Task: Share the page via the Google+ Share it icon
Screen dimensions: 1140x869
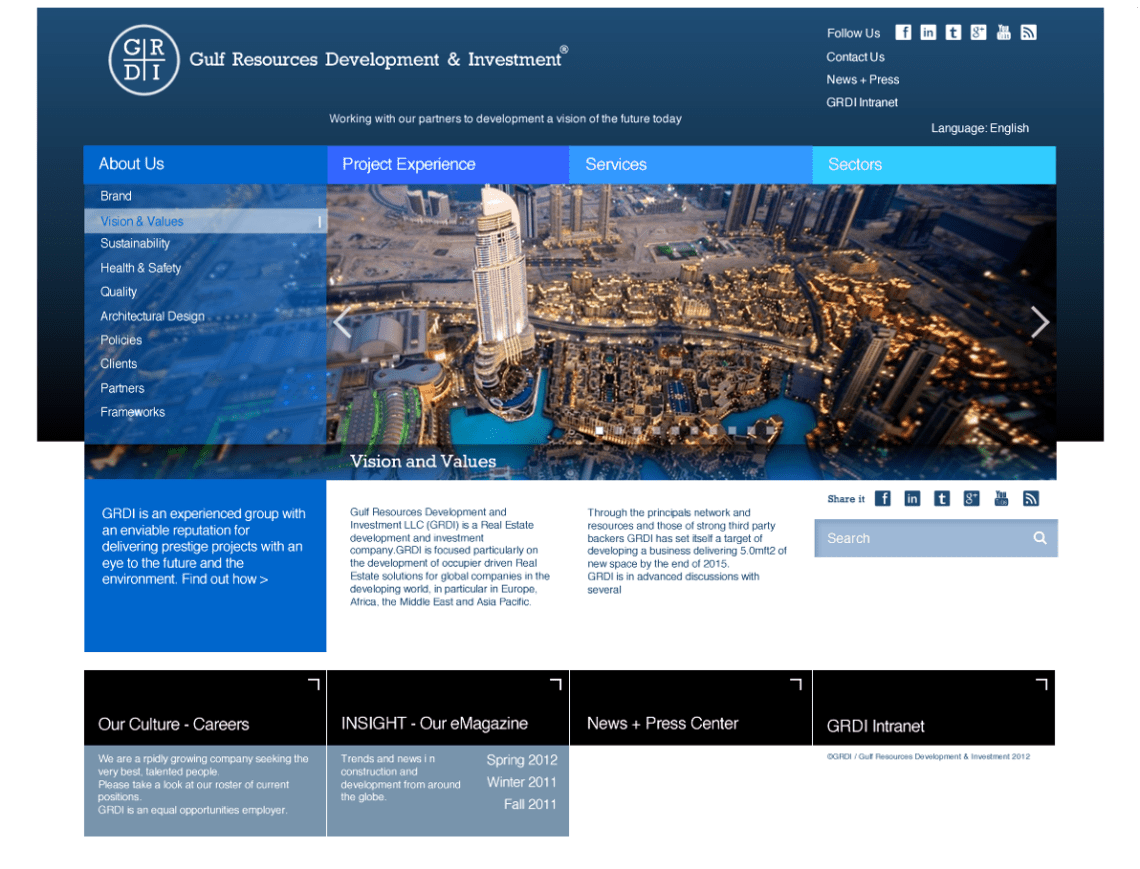Action: 971,498
